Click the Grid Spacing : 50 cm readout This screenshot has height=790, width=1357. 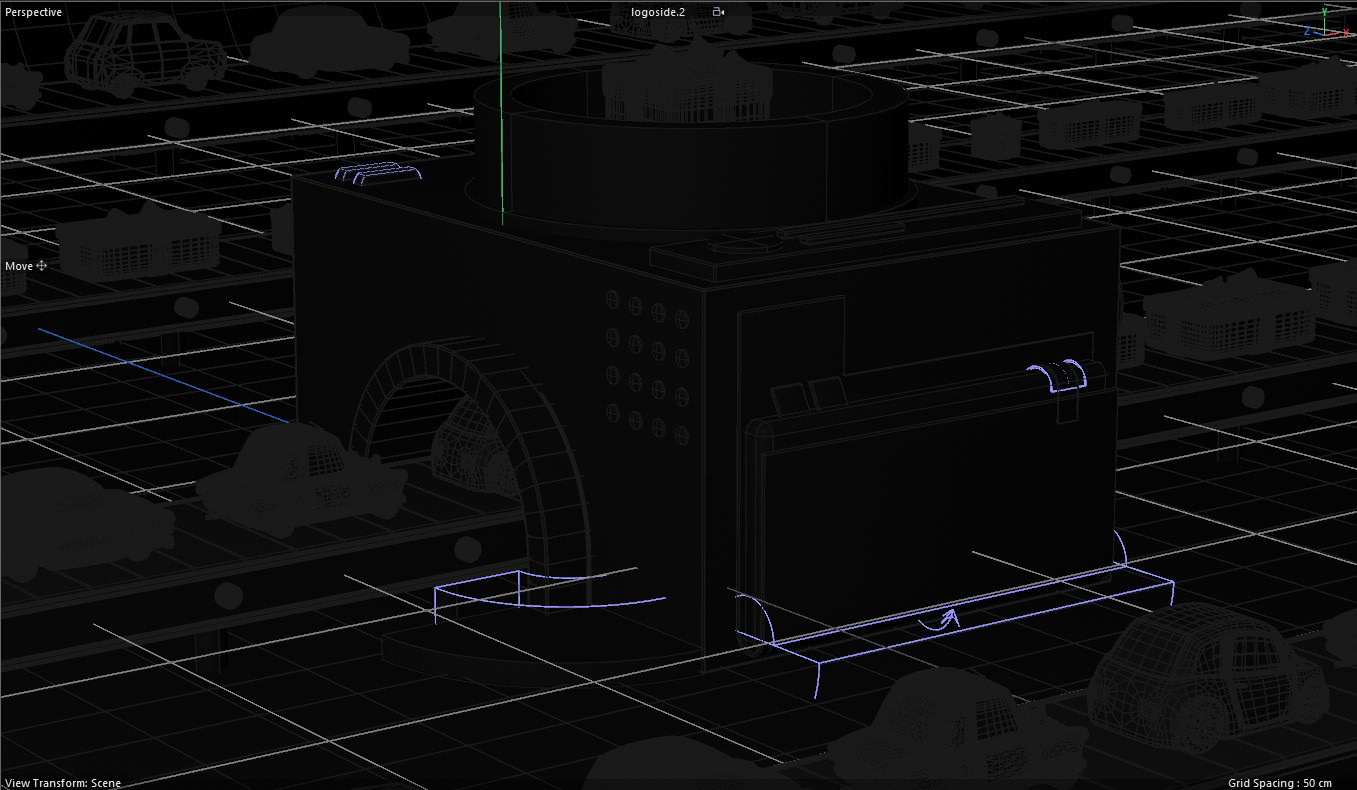pos(1280,782)
